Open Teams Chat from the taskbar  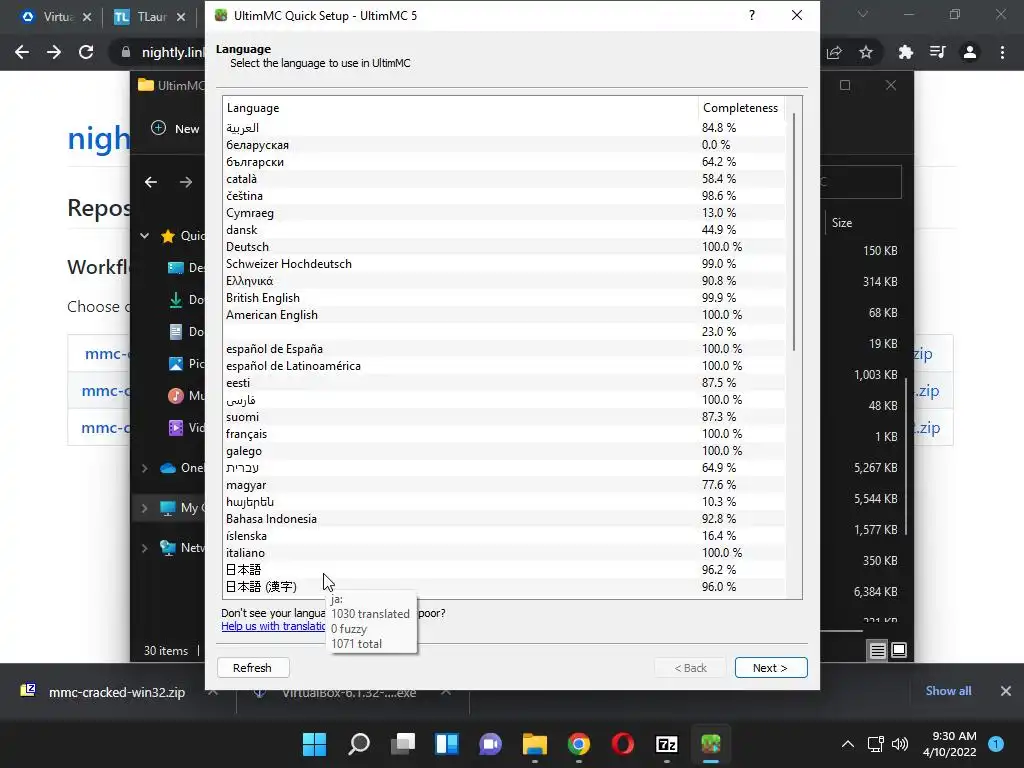click(490, 744)
